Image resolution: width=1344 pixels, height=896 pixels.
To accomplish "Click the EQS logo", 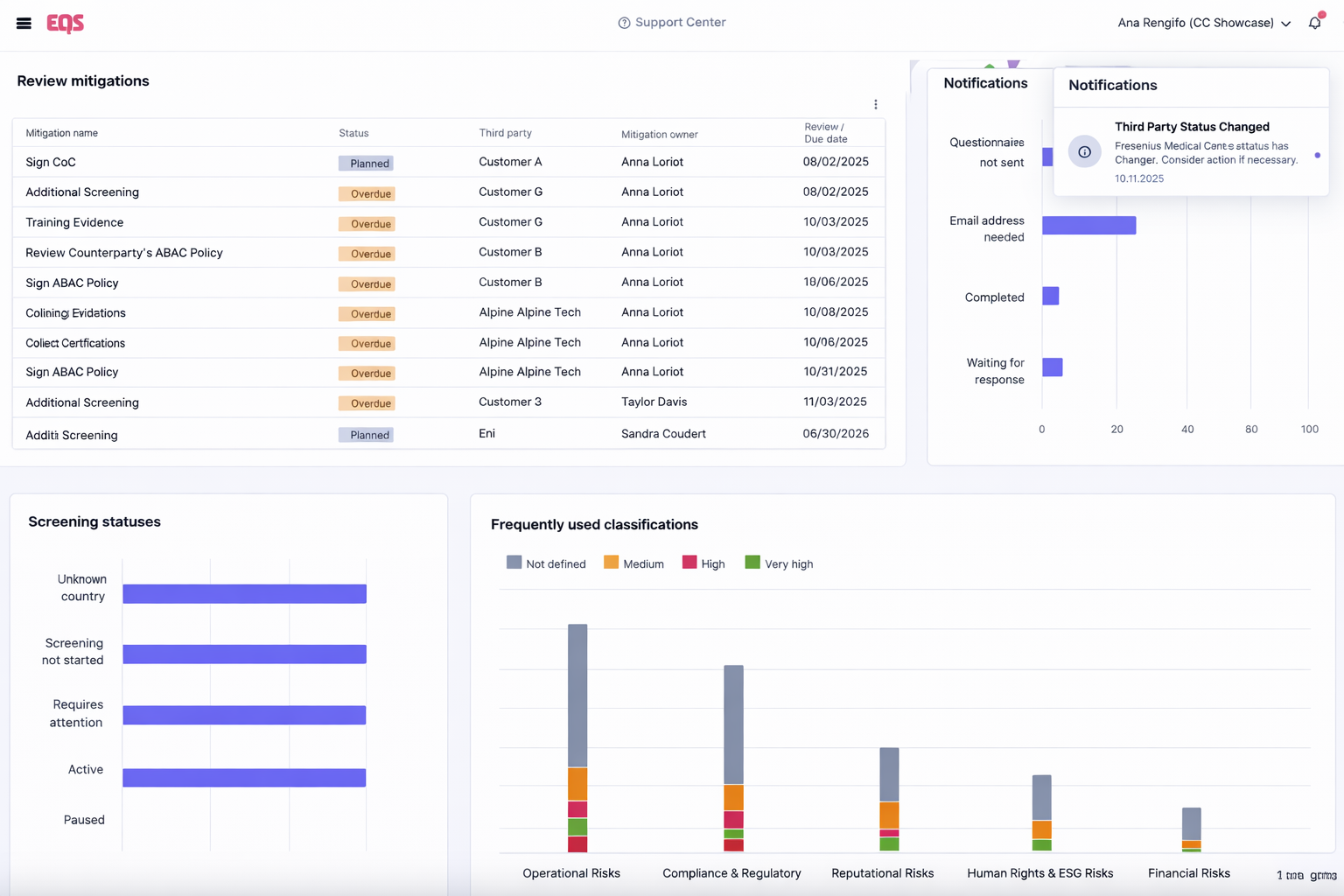I will coord(66,24).
